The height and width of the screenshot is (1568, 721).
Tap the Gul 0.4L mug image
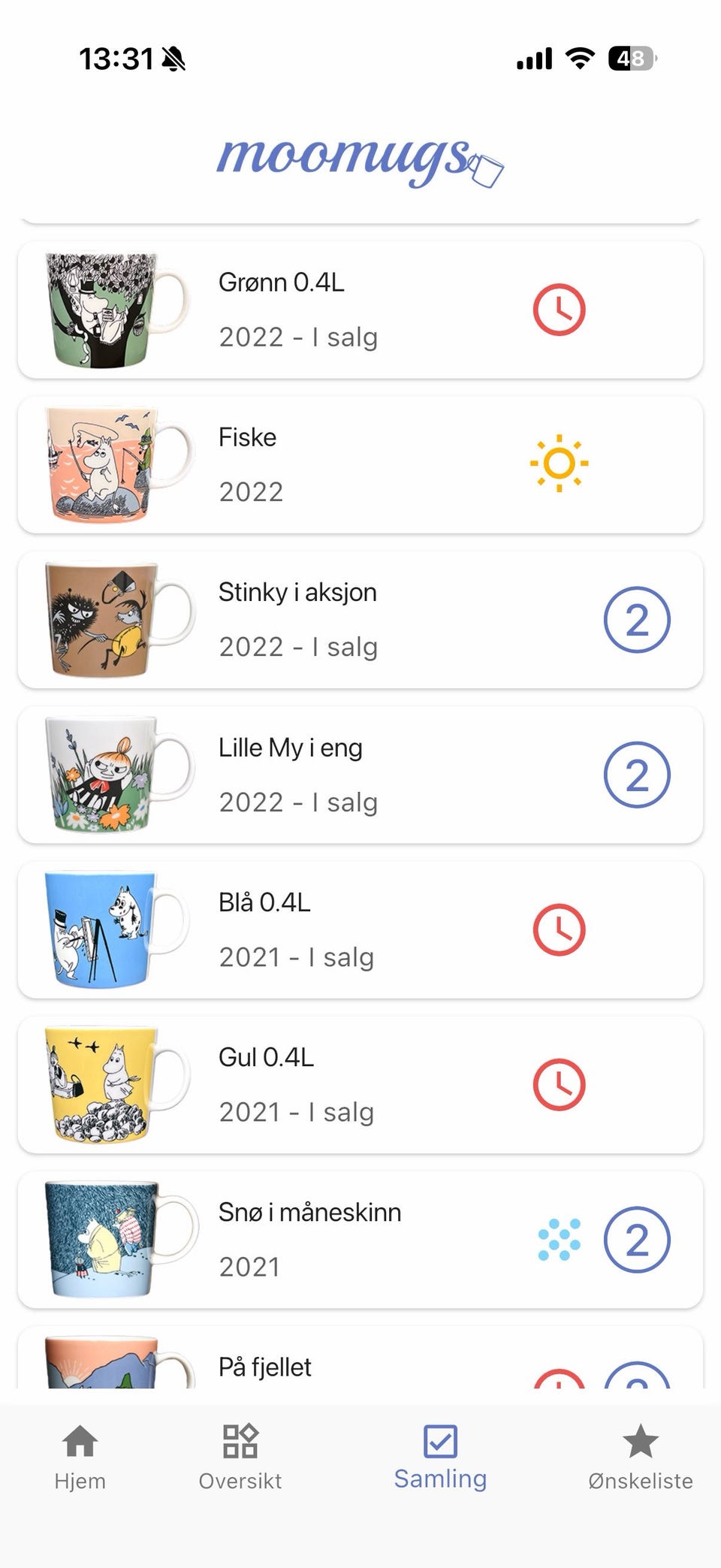[116, 1085]
